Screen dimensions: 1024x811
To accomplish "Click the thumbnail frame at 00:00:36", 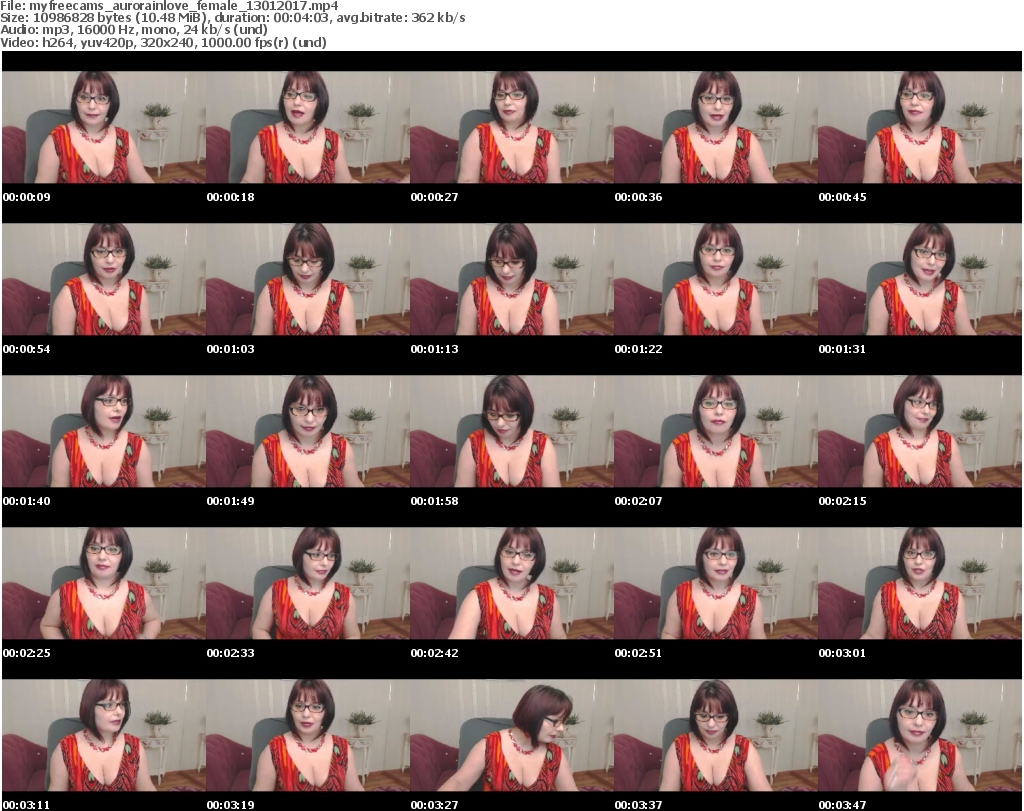I will pos(716,127).
